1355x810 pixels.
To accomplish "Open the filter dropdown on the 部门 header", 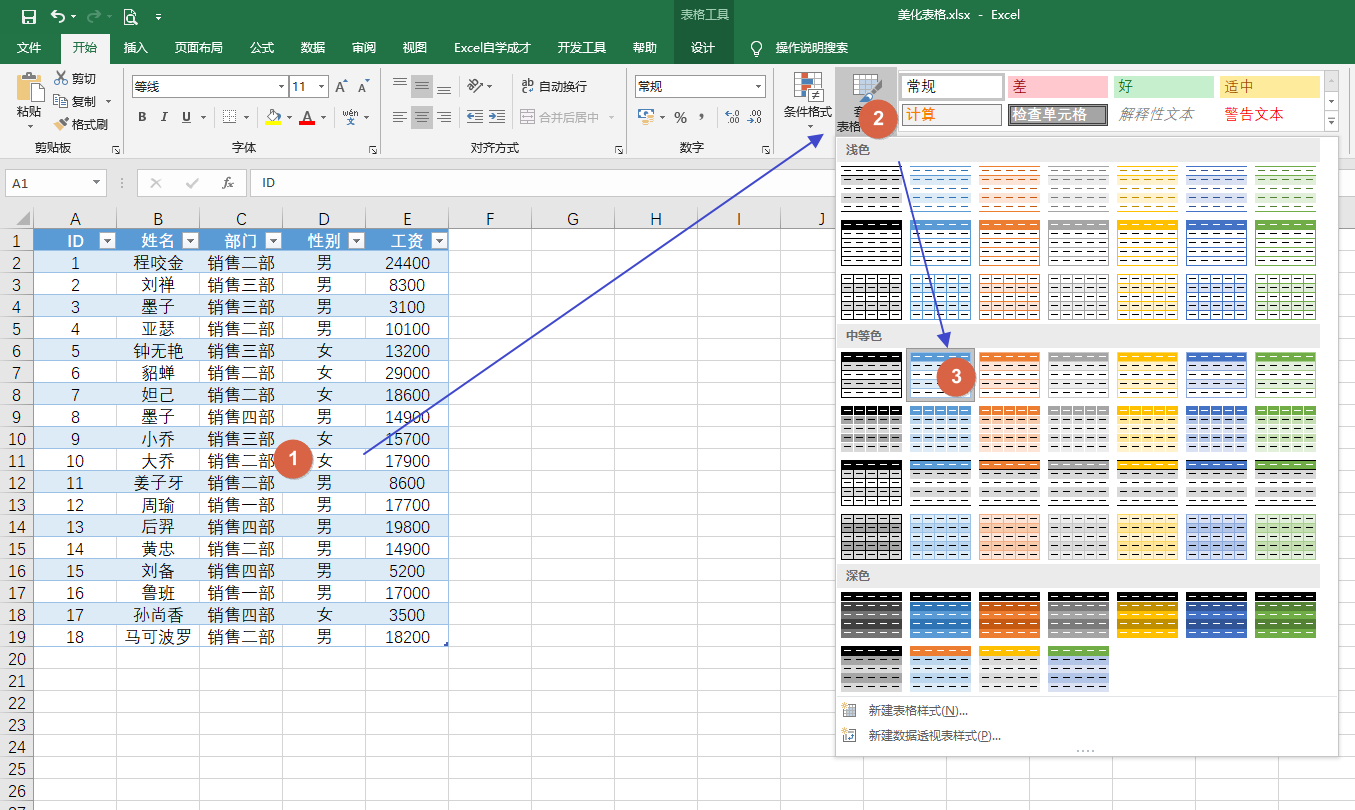I will point(273,241).
